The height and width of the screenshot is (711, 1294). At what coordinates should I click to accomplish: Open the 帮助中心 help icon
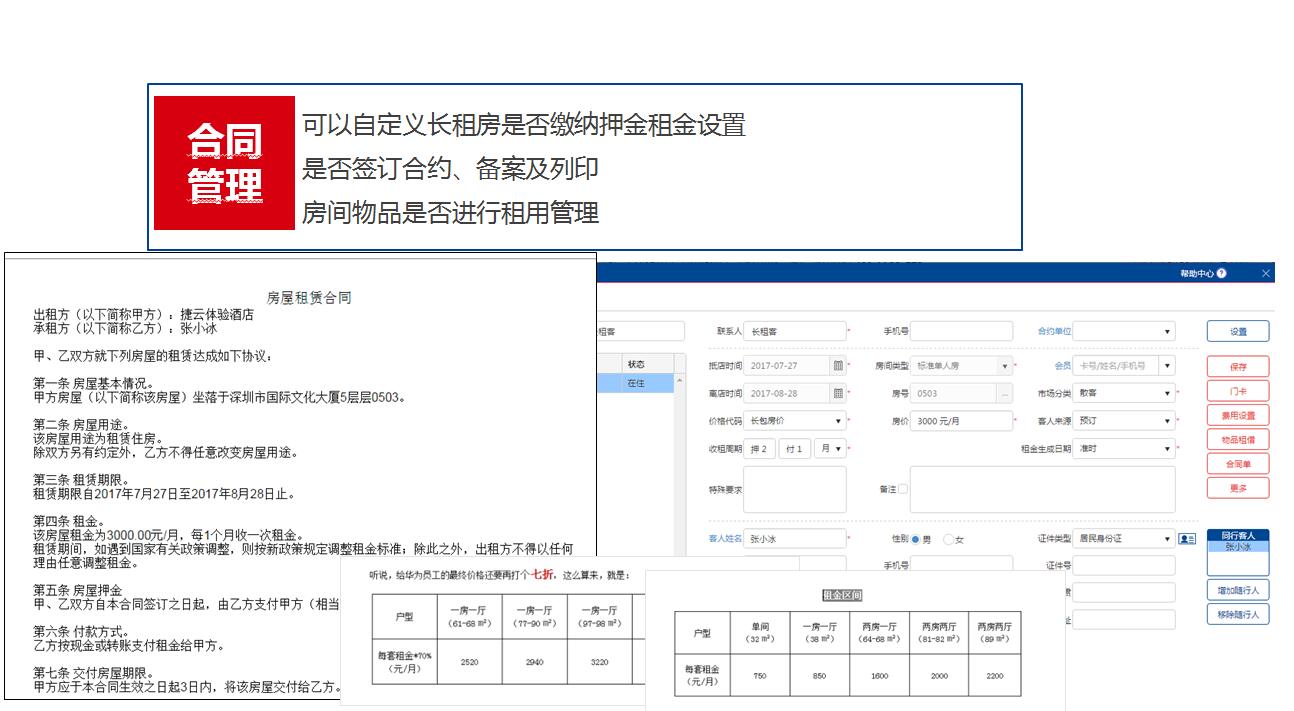point(1222,274)
